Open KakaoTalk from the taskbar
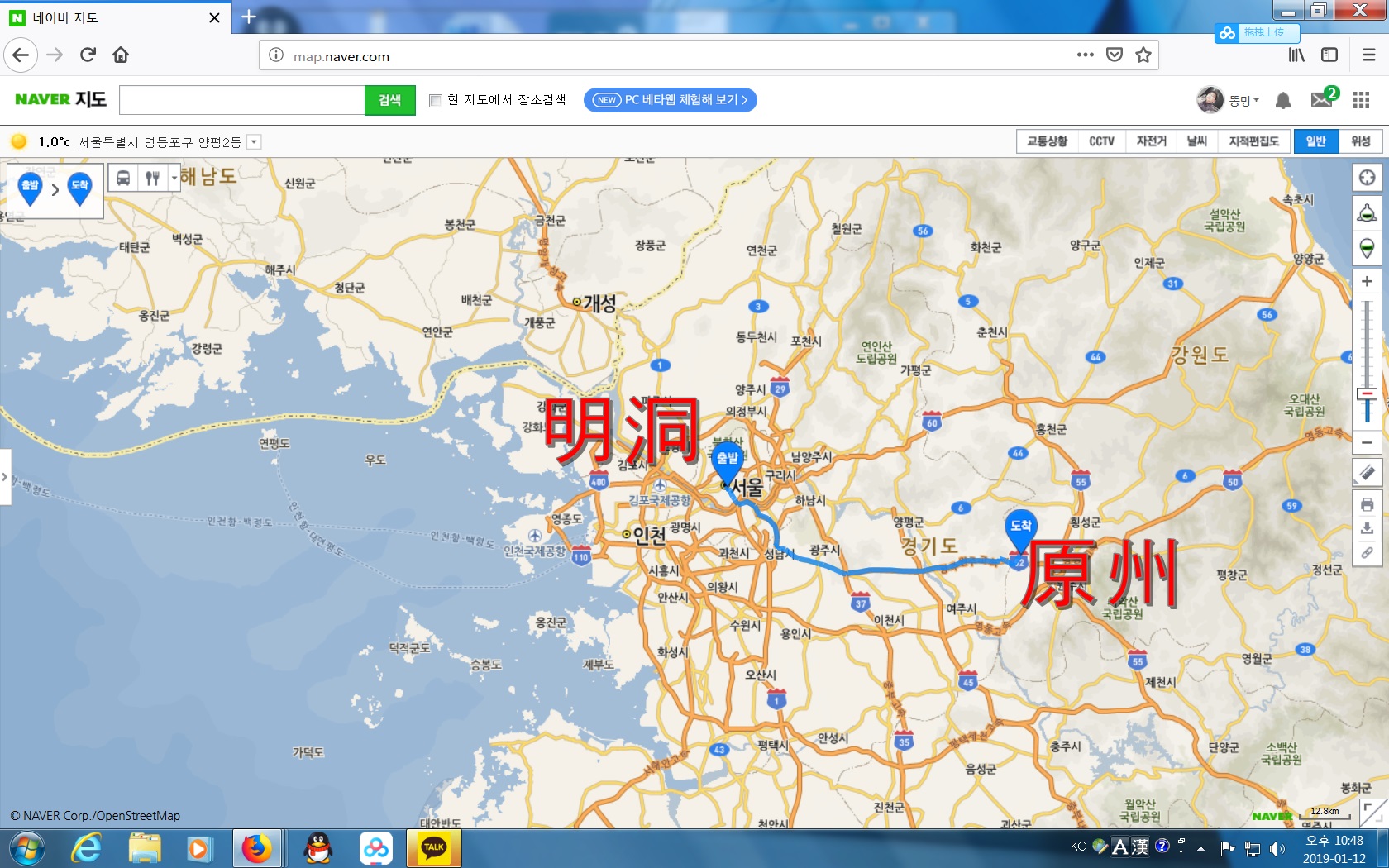 click(x=433, y=848)
